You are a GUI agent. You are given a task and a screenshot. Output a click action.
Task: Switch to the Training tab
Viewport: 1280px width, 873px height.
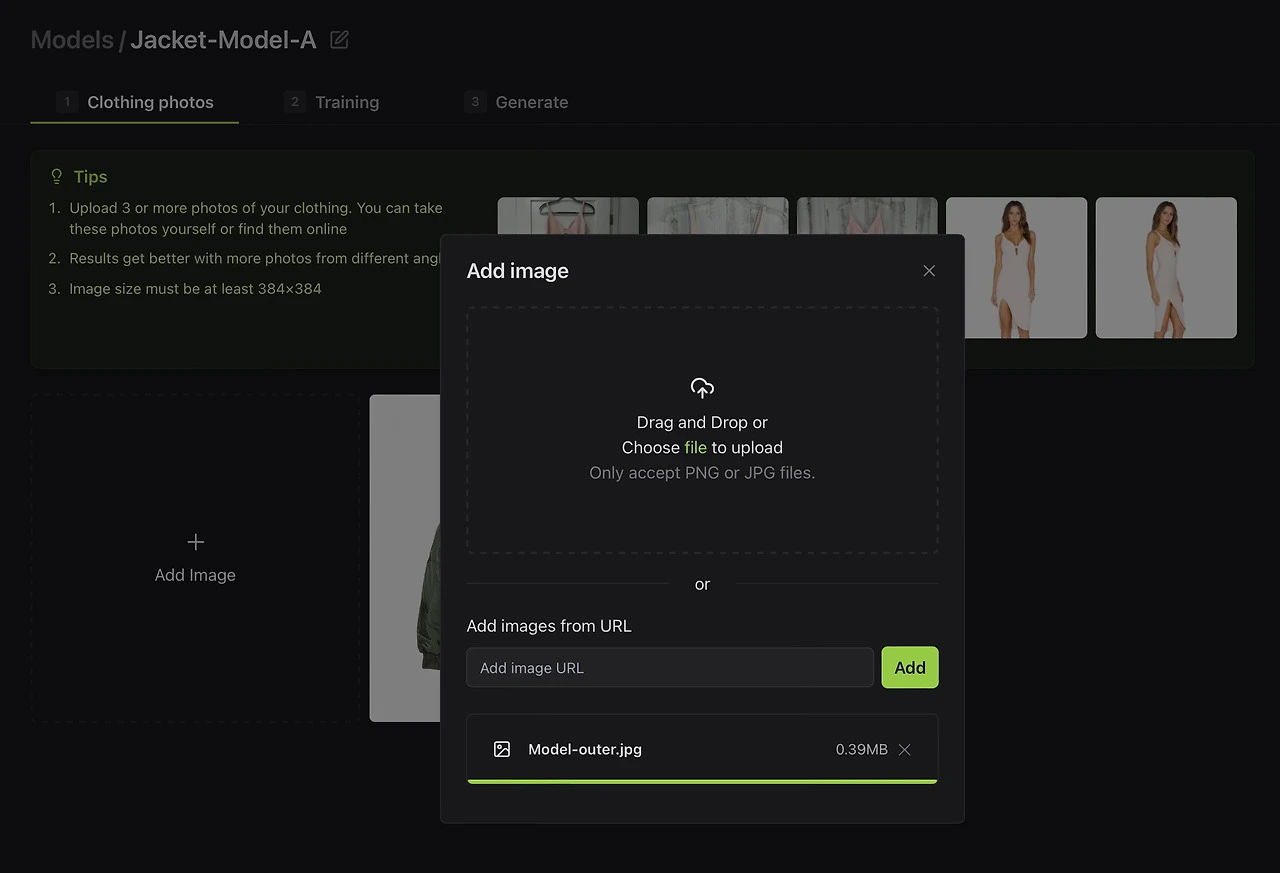coord(332,102)
